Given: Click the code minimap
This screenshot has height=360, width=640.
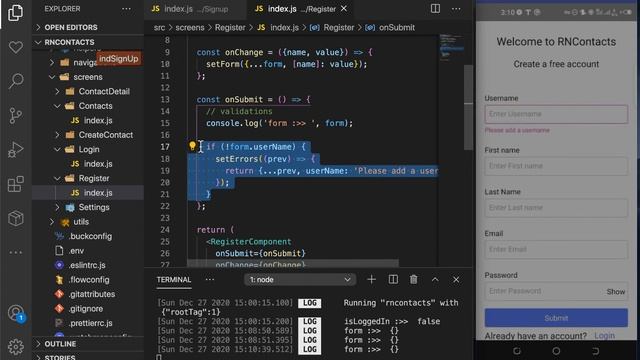Looking at the screenshot, I should pyautogui.click(x=451, y=47).
